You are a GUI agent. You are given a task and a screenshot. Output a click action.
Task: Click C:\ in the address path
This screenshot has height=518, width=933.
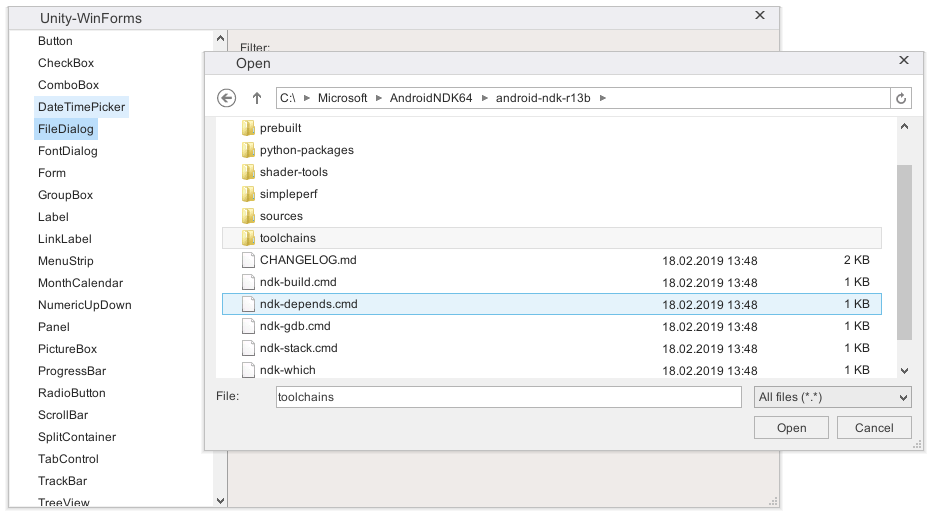[x=288, y=98]
